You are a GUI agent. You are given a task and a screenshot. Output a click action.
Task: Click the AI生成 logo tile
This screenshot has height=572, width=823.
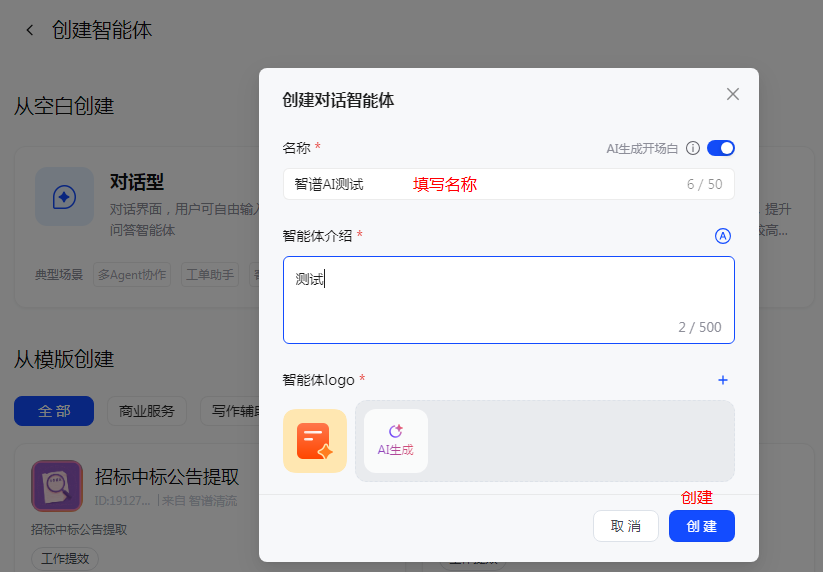[x=395, y=441]
